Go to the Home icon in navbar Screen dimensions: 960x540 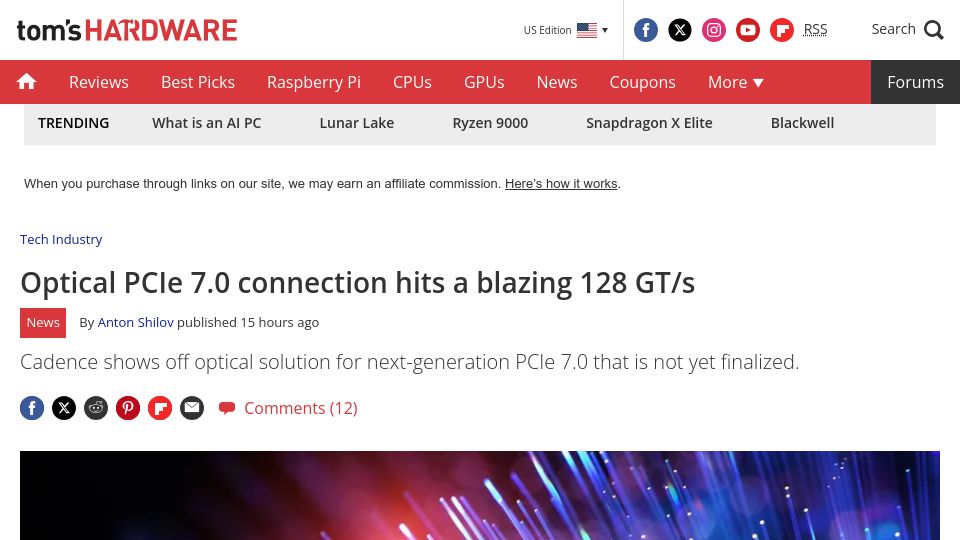pyautogui.click(x=26, y=81)
